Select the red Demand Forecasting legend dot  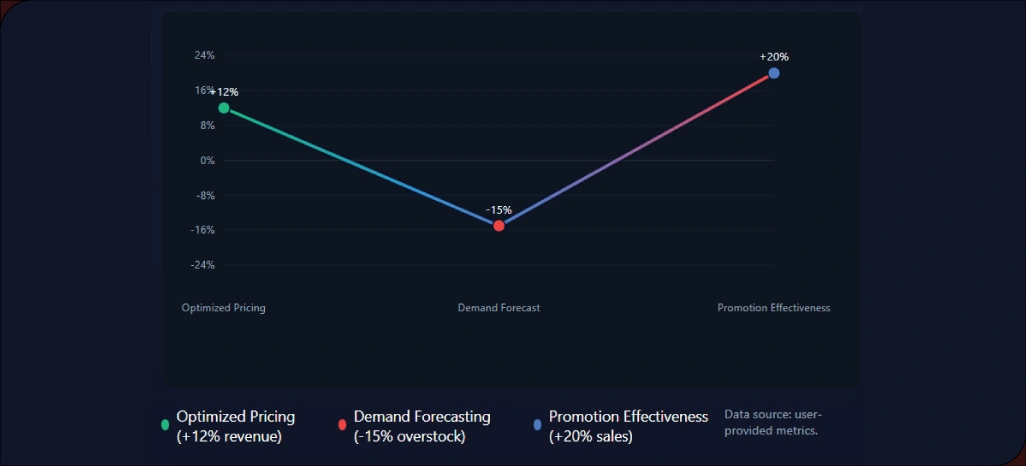click(x=342, y=425)
